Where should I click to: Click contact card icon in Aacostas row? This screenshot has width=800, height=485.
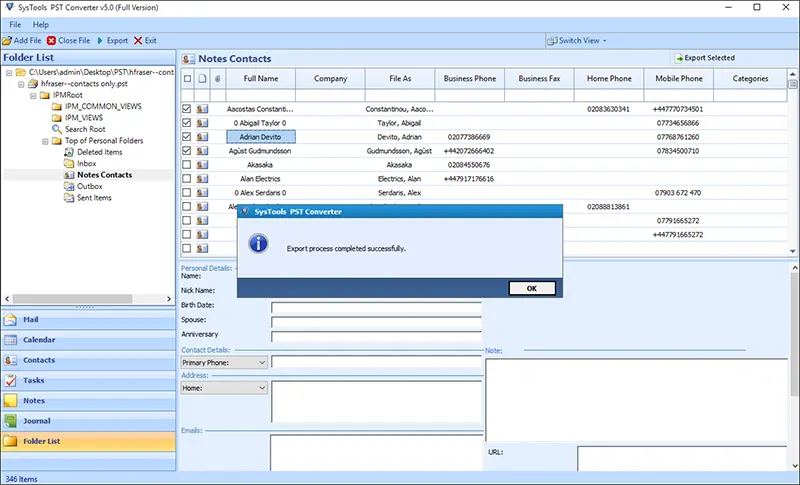203,109
